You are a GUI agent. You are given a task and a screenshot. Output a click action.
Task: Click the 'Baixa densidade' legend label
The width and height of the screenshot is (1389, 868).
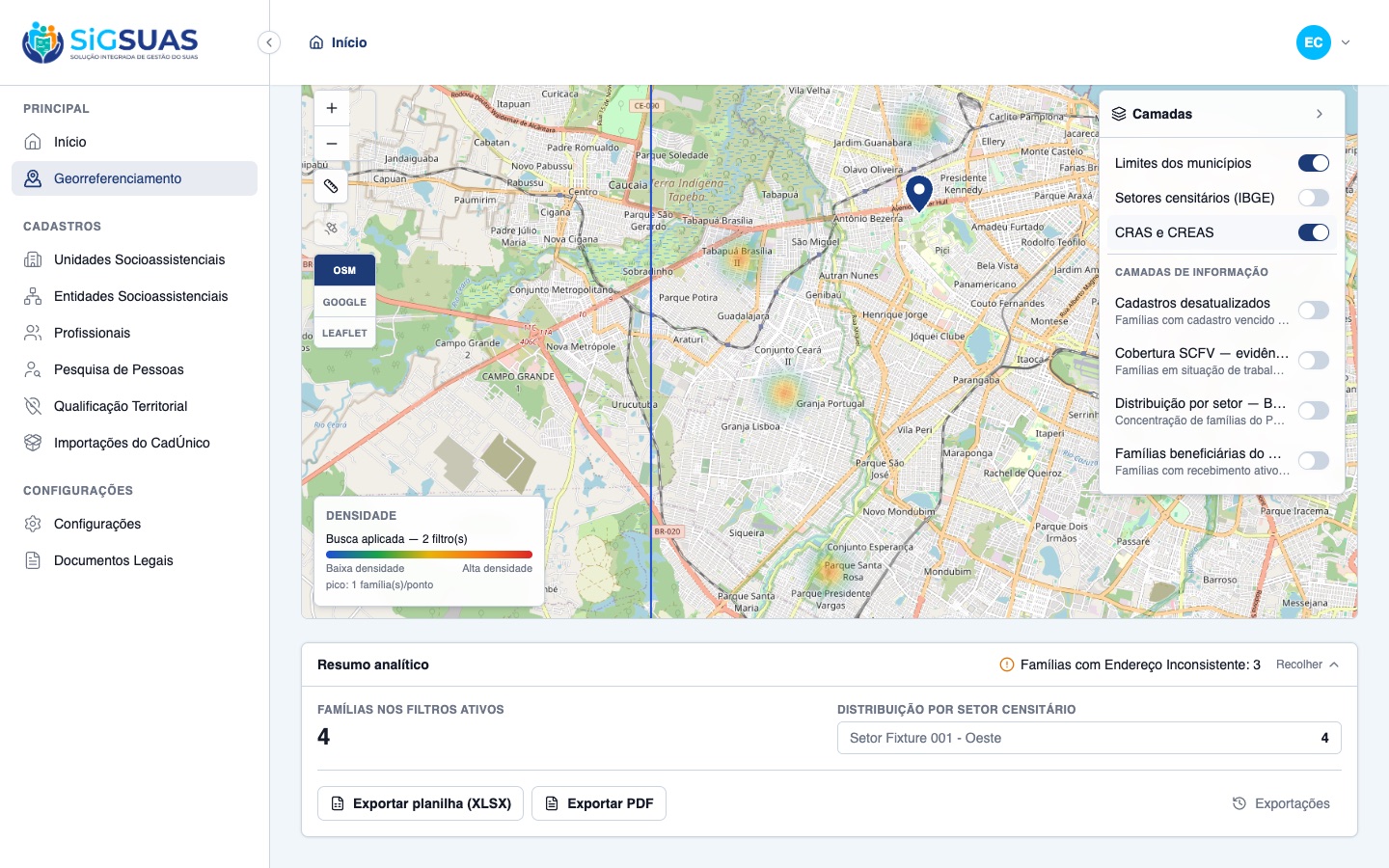[x=365, y=569]
